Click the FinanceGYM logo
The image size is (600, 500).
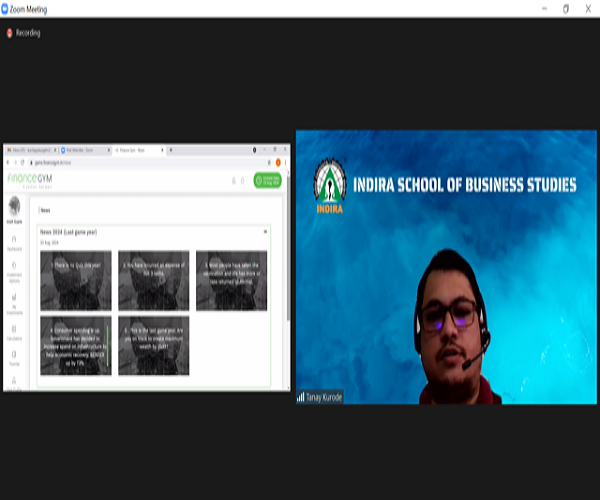pyautogui.click(x=30, y=181)
